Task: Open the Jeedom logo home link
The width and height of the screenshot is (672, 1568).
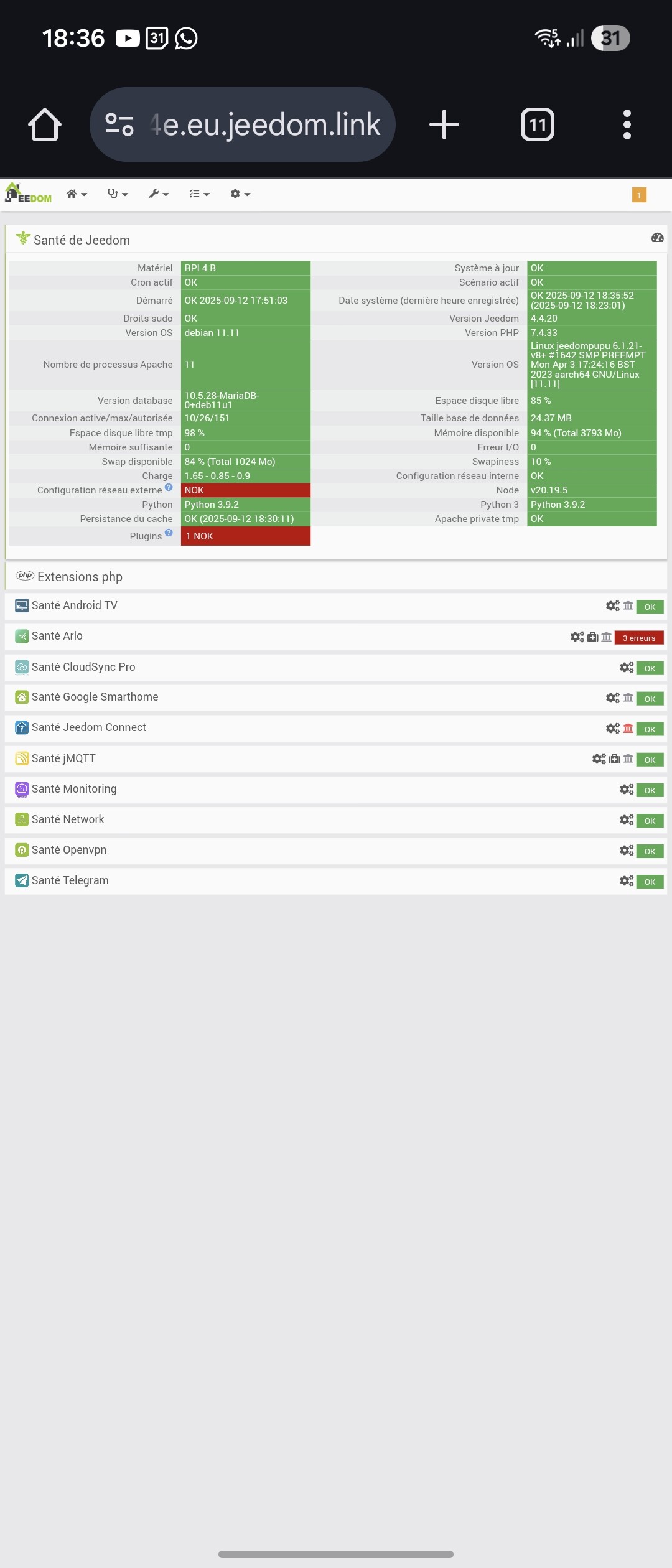Action: 28,194
